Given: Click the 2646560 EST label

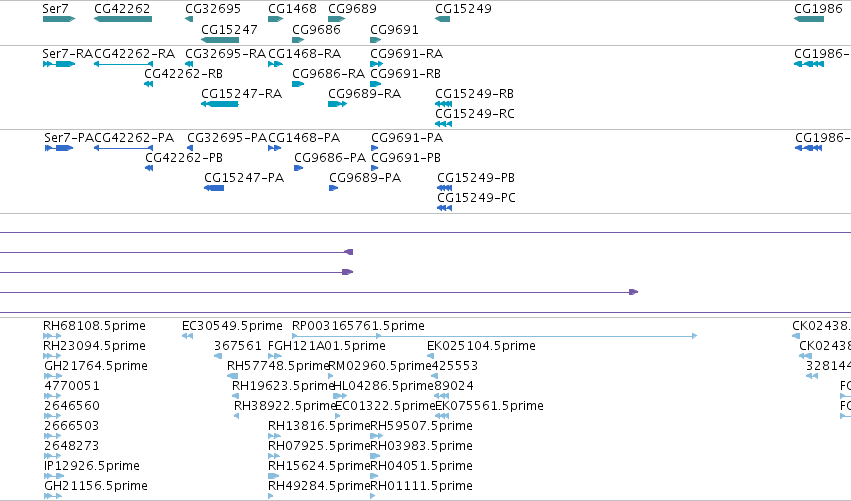Looking at the screenshot, I should (x=72, y=406).
